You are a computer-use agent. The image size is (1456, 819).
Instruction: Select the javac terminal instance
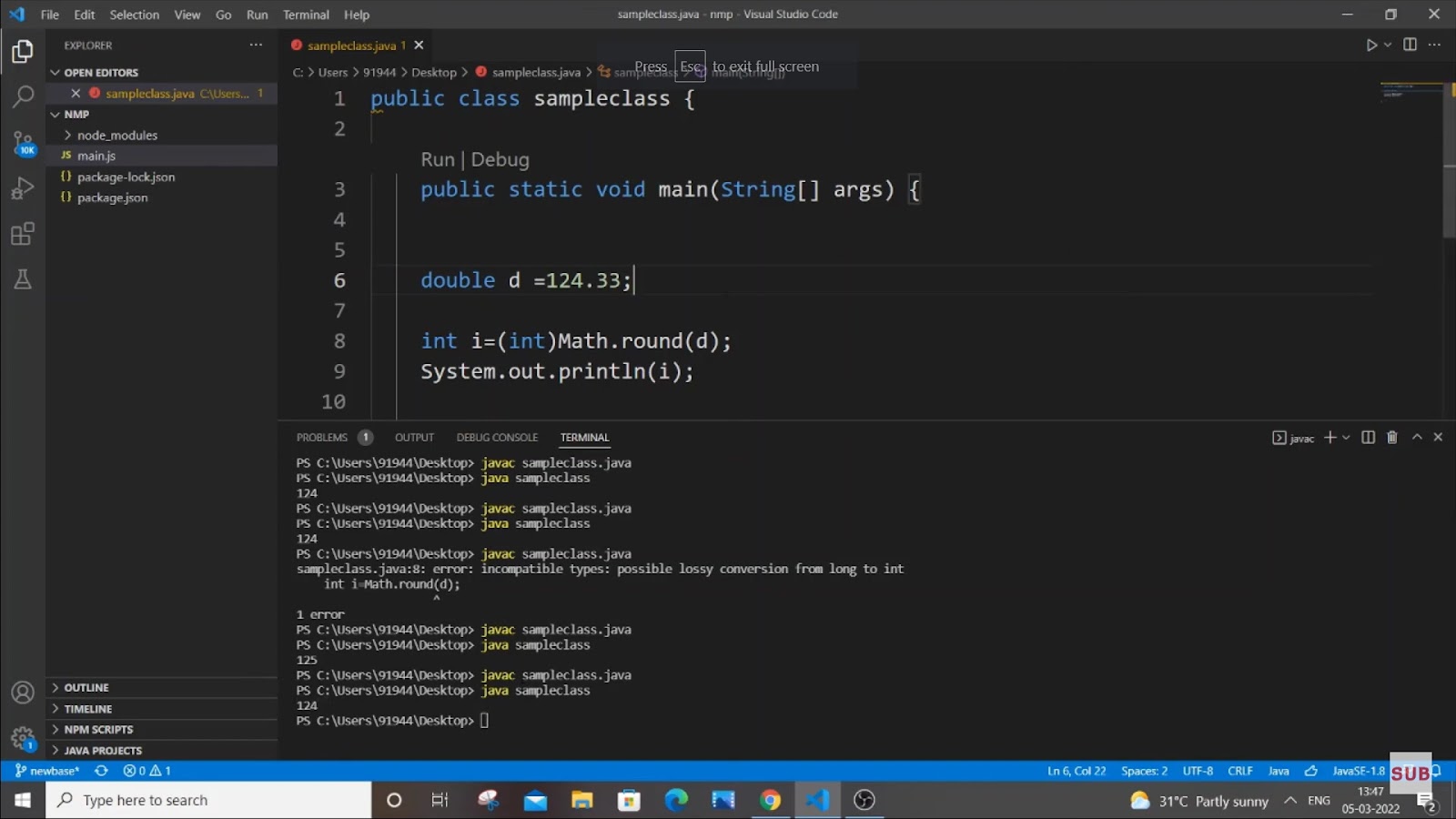pyautogui.click(x=1293, y=438)
